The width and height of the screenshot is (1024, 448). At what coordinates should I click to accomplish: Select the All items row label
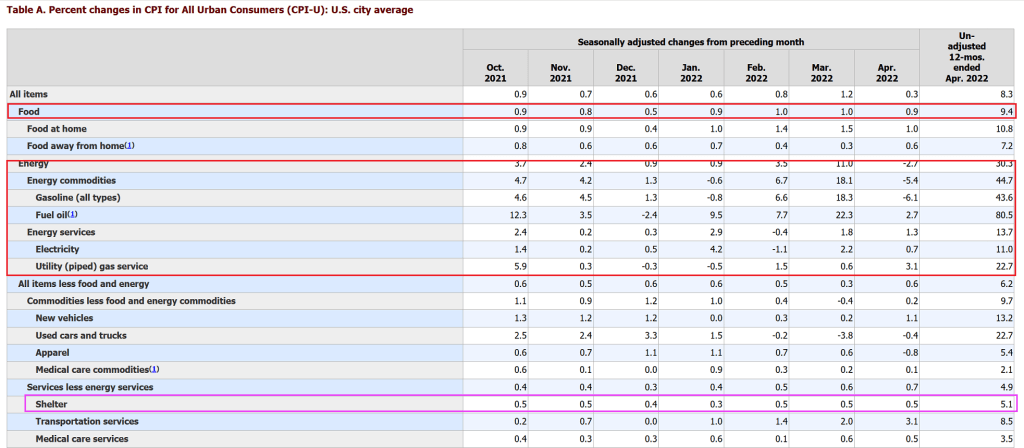point(31,93)
